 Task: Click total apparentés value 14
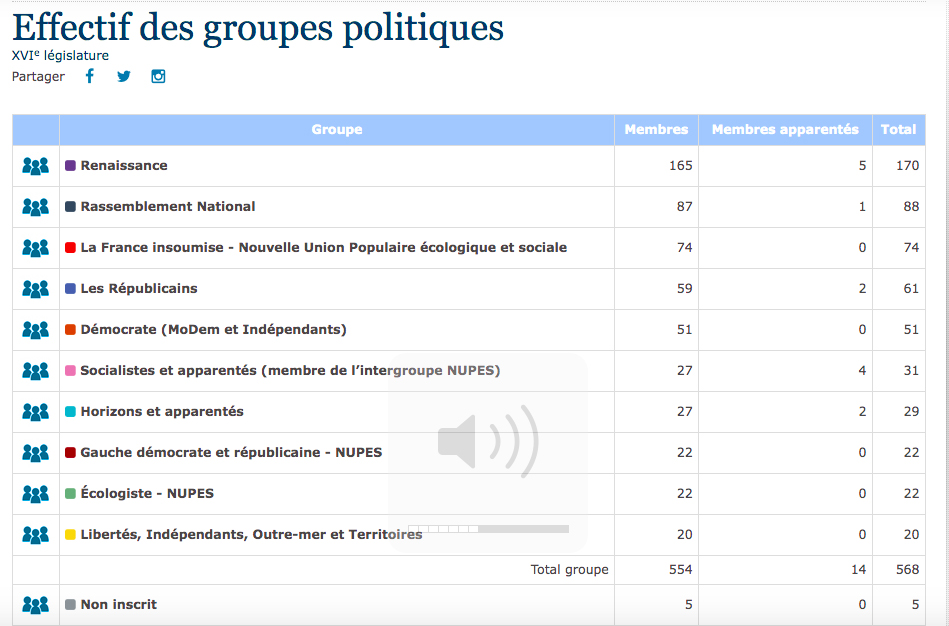point(859,570)
